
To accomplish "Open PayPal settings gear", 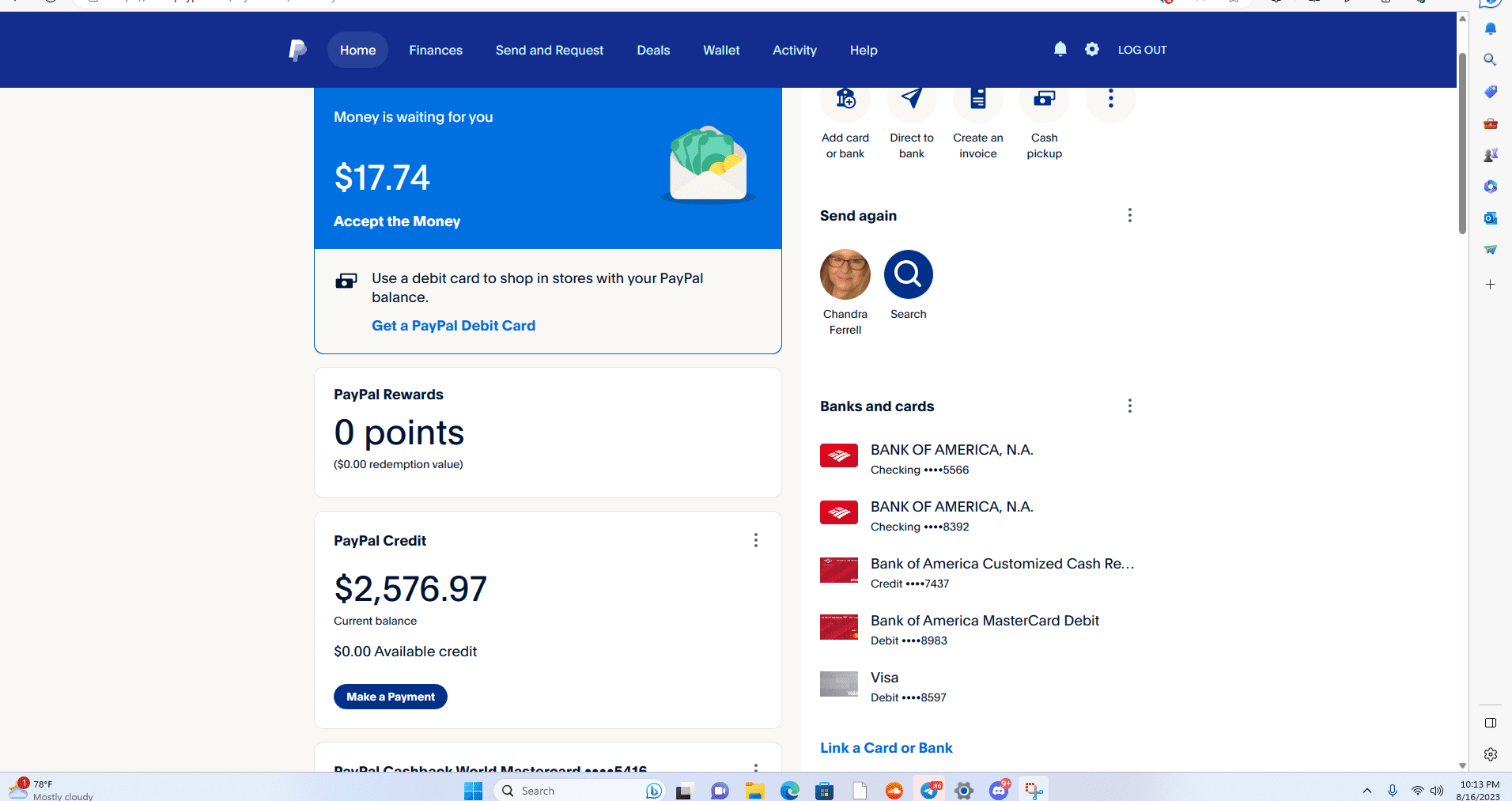I will point(1092,49).
